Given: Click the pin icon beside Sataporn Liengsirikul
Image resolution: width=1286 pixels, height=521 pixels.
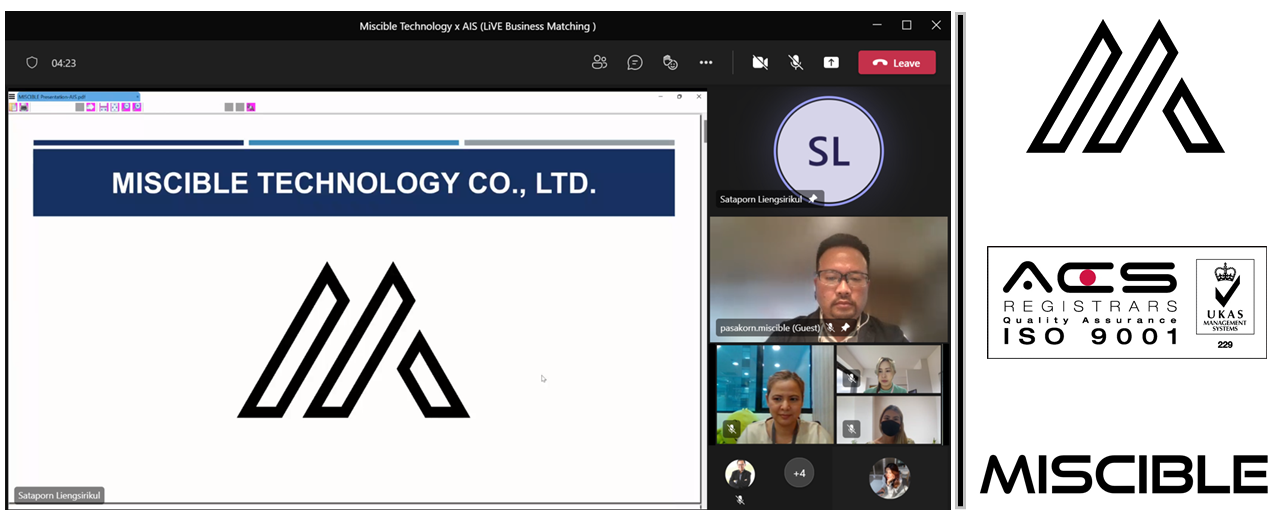Looking at the screenshot, I should (813, 199).
